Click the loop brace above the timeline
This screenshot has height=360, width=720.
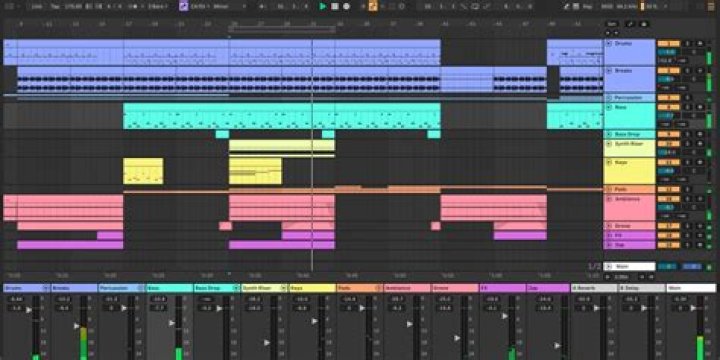pyautogui.click(x=281, y=29)
